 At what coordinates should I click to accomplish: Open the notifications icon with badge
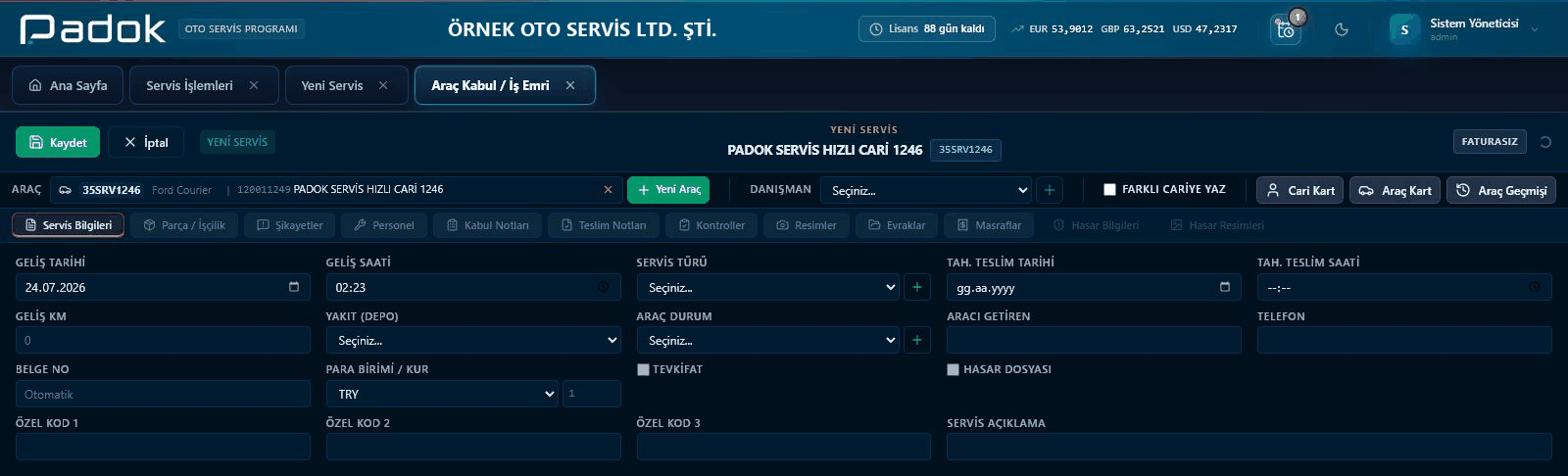(x=1286, y=29)
